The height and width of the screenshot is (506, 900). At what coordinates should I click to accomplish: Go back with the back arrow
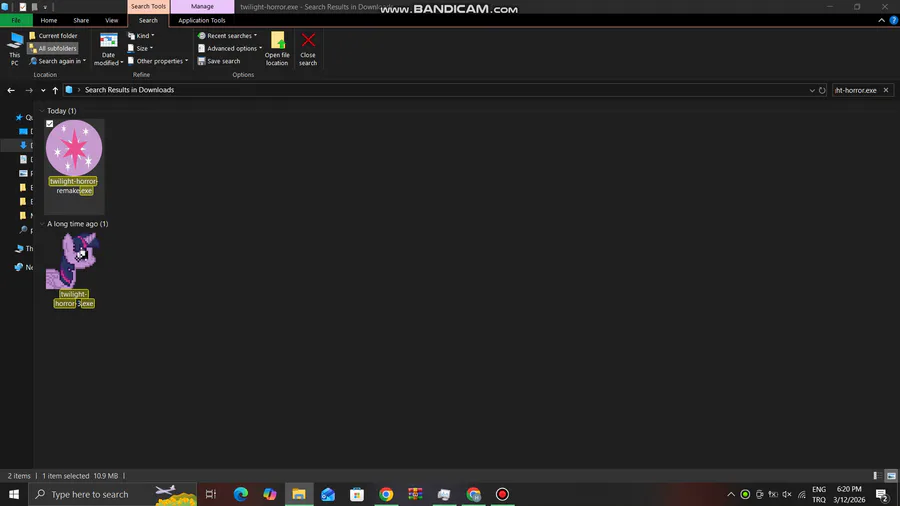coord(11,90)
